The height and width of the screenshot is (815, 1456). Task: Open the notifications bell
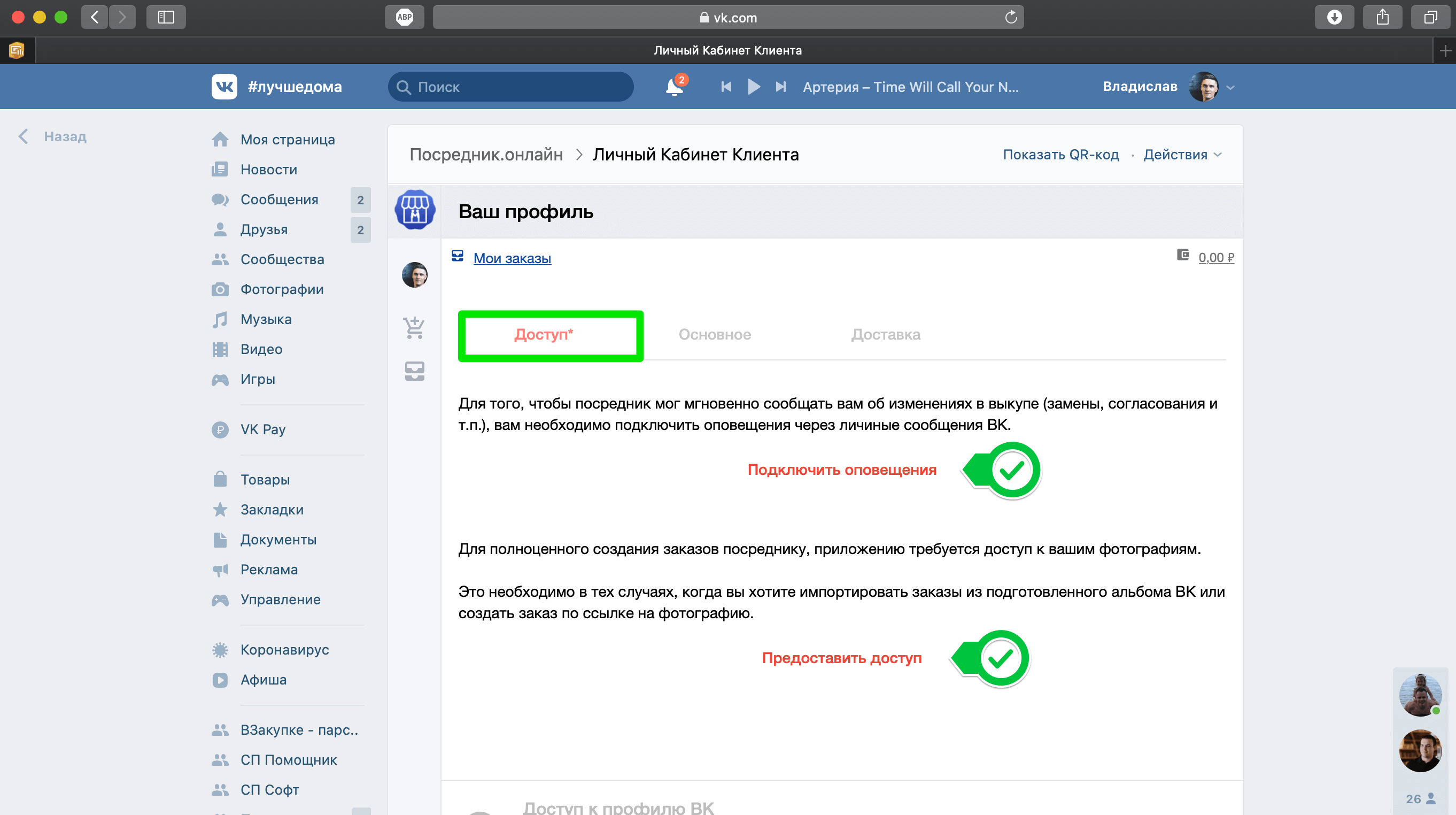[673, 87]
